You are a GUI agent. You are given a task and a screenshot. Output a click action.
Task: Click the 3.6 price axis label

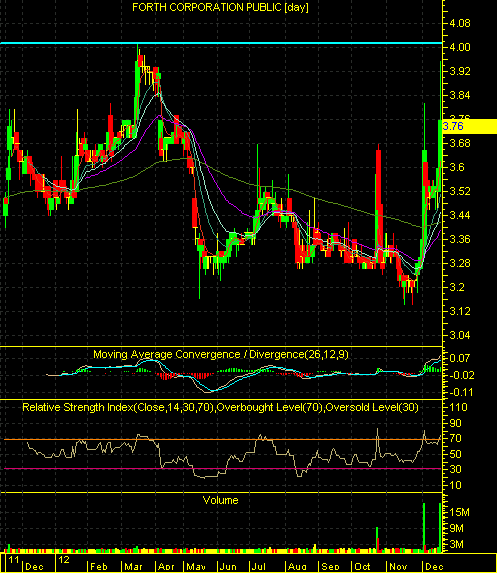tap(457, 167)
